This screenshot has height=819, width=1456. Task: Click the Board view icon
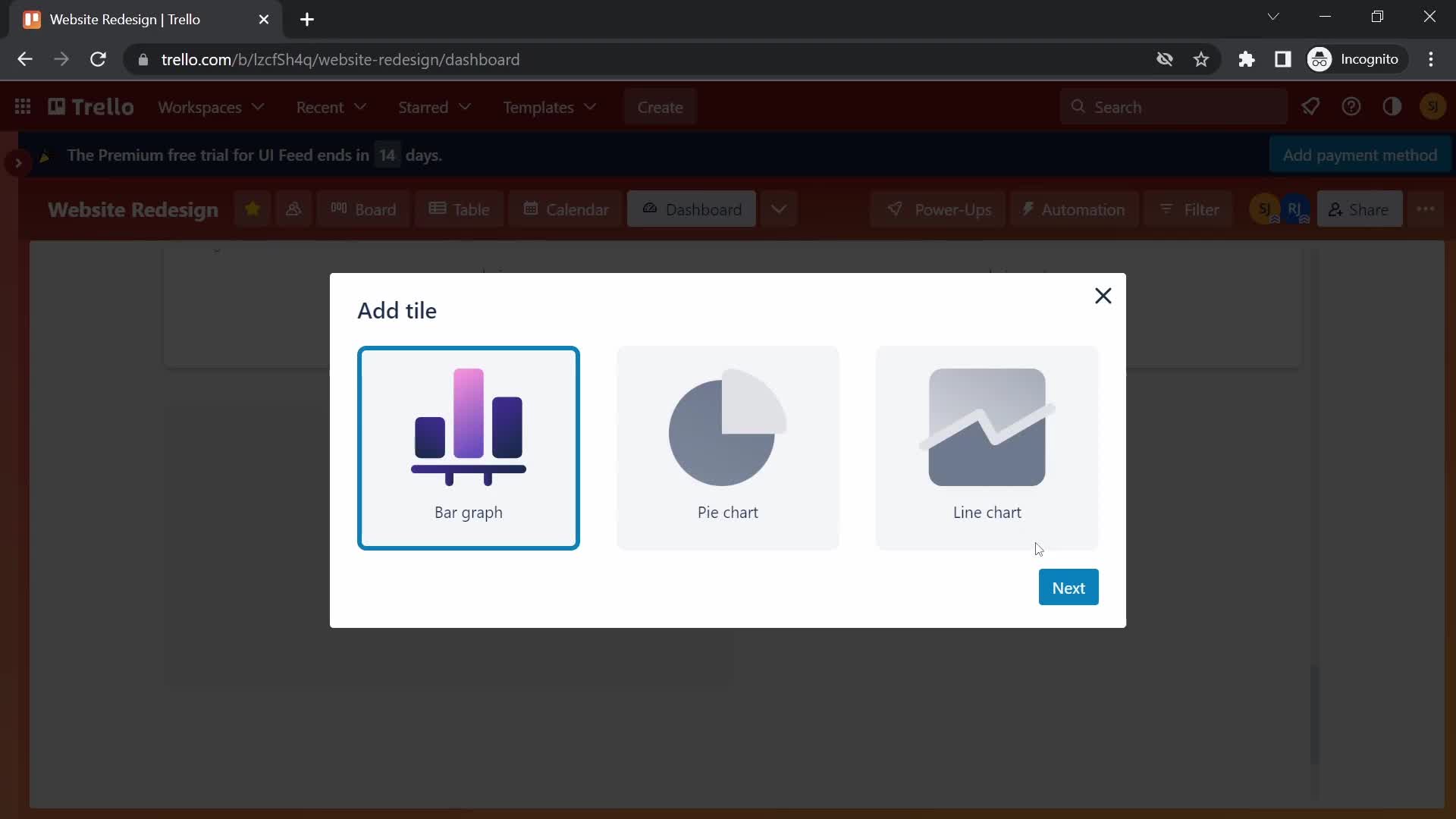(x=339, y=209)
